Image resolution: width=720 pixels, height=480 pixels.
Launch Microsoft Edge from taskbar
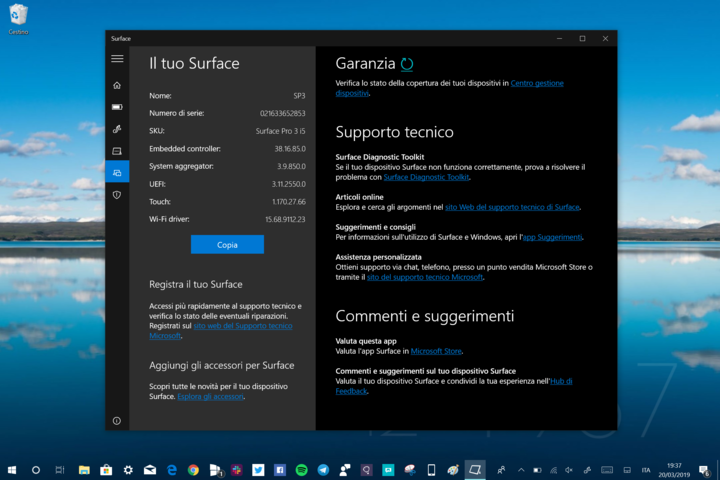[172, 470]
